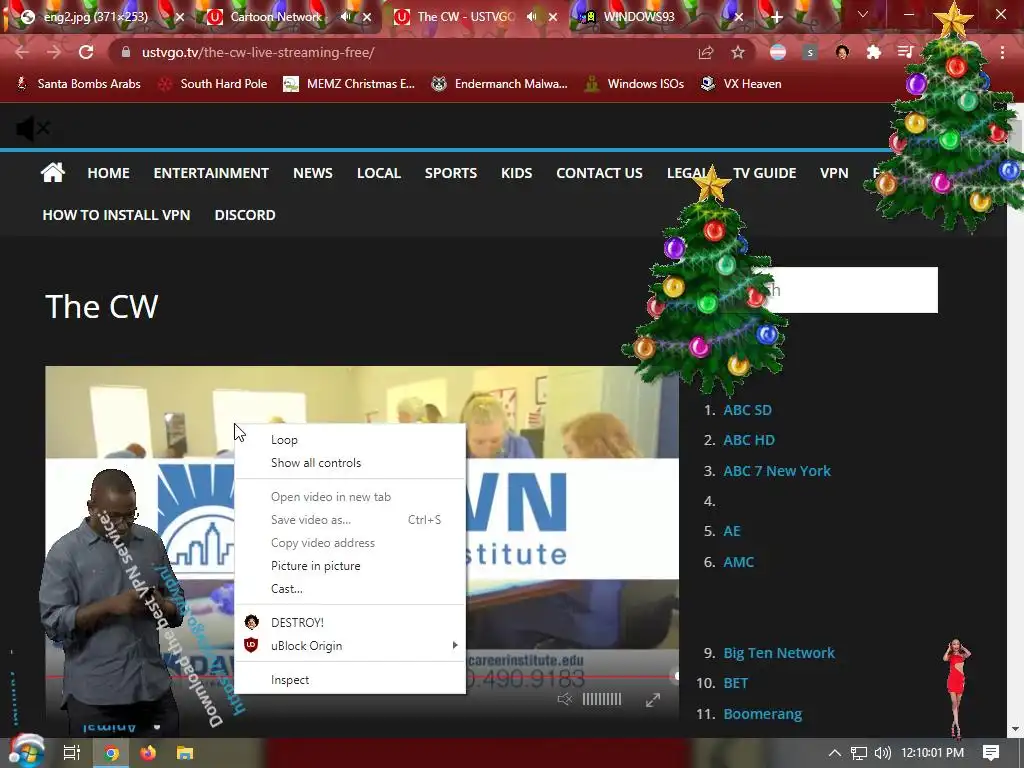The image size is (1024, 768).
Task: Open the SPORTS nav item
Action: [x=451, y=173]
